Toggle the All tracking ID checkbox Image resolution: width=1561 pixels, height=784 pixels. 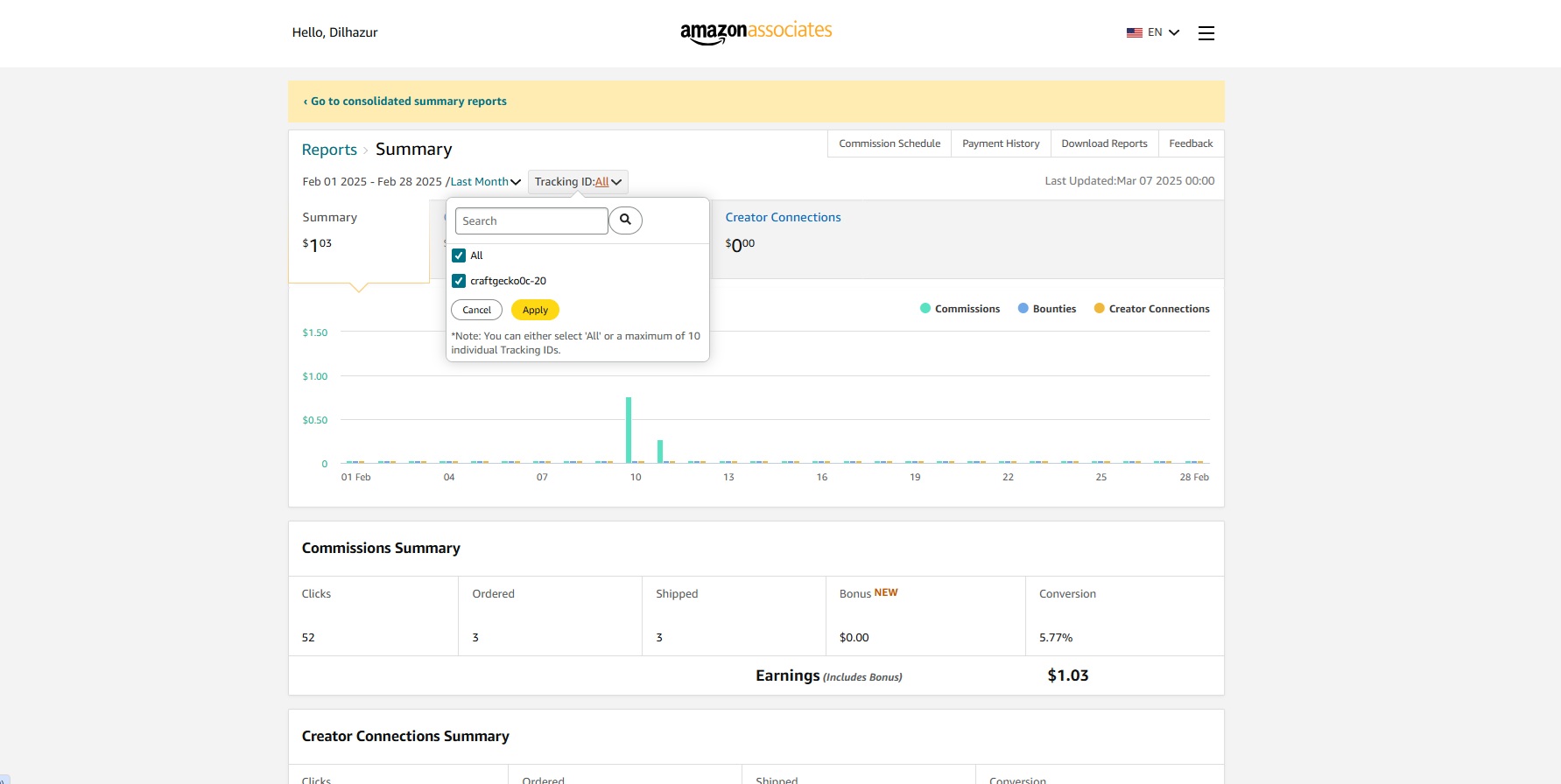pos(459,255)
